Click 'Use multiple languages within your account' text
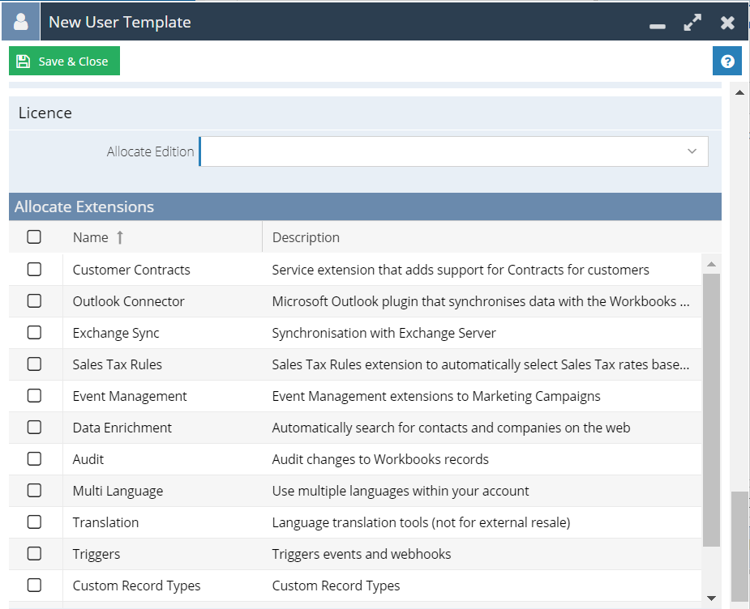Image resolution: width=750 pixels, height=609 pixels. click(400, 491)
